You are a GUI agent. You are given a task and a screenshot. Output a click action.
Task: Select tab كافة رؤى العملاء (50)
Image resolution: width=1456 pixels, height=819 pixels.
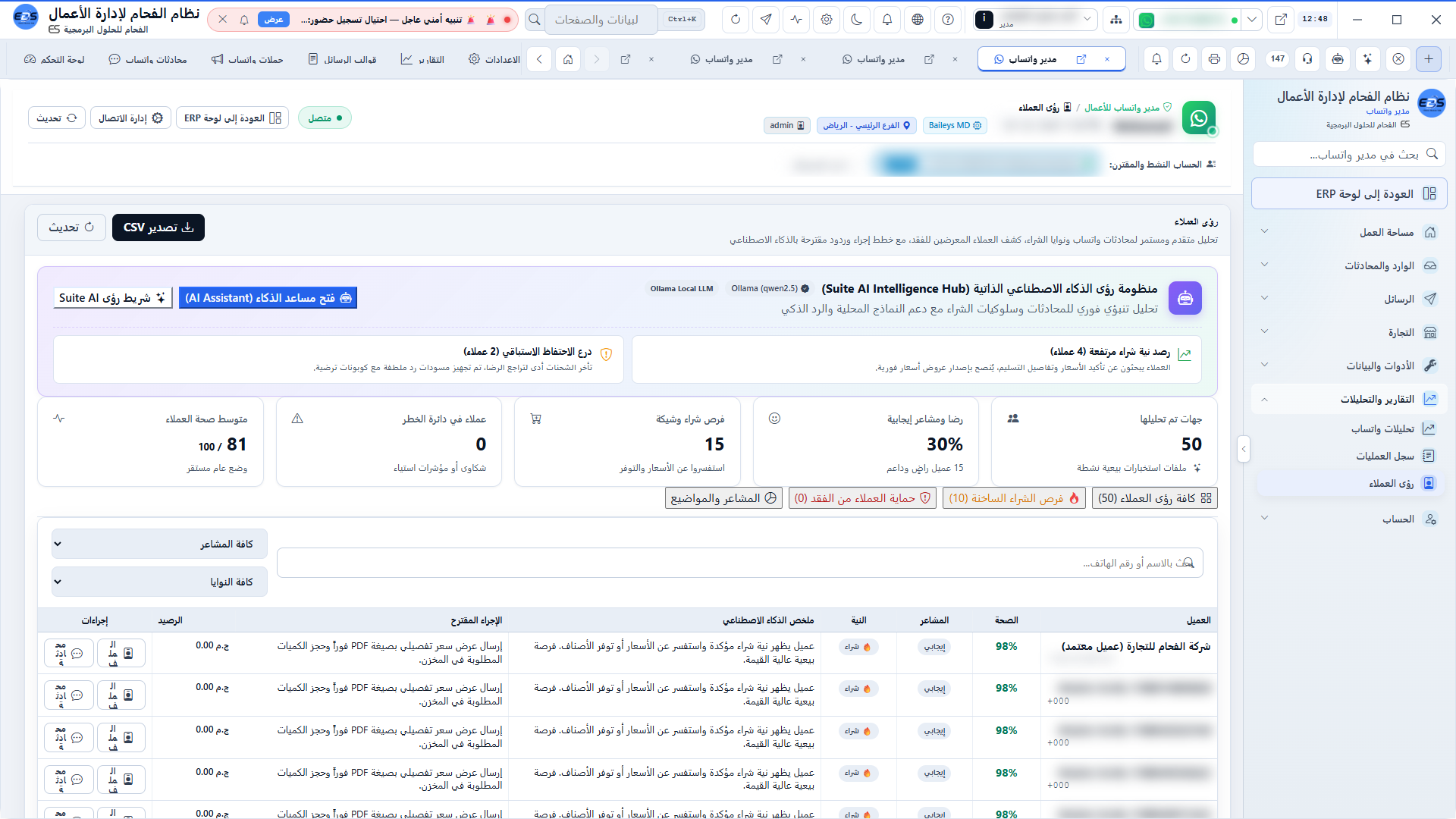pyautogui.click(x=1155, y=498)
